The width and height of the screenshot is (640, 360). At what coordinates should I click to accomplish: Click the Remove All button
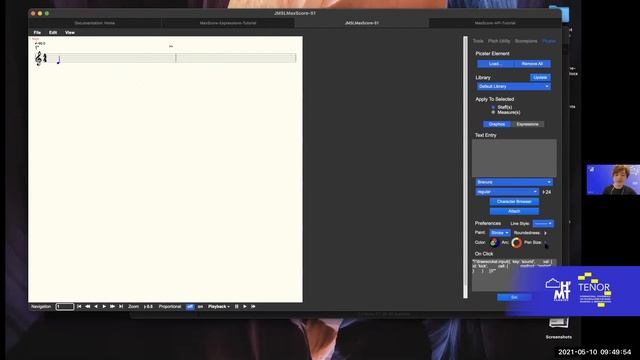pos(532,64)
